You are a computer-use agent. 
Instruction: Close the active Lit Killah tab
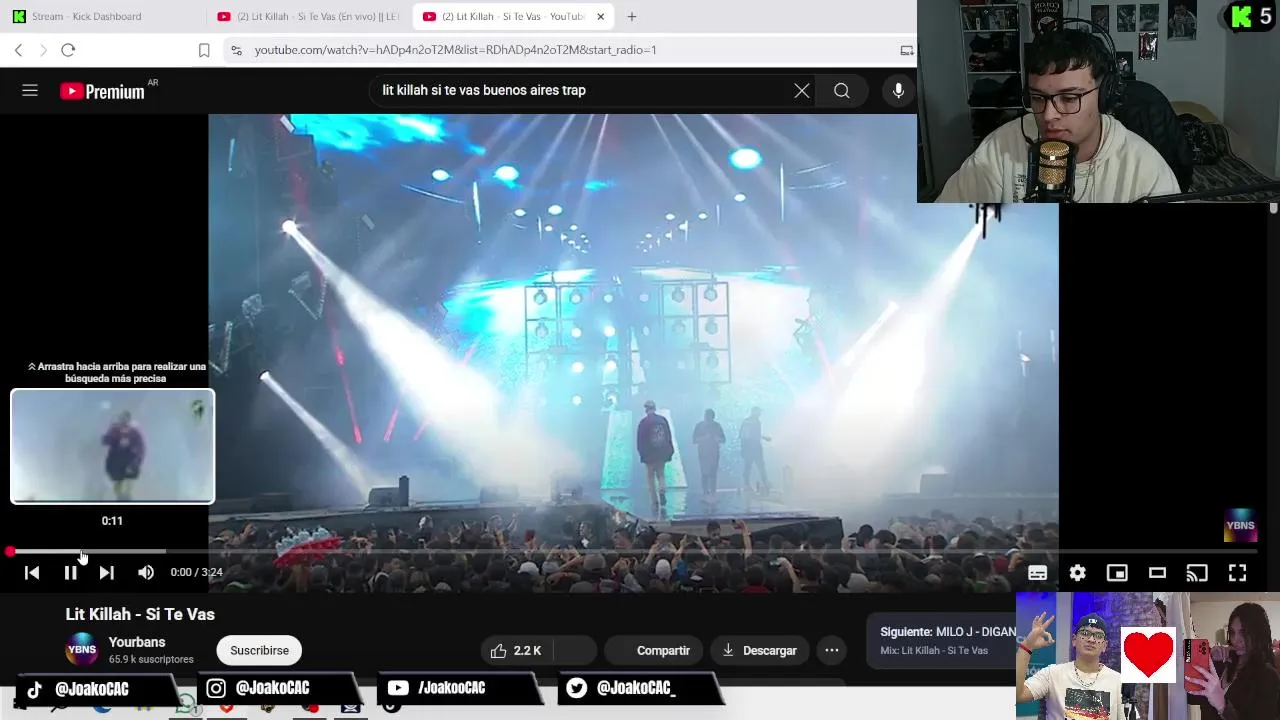tap(600, 16)
